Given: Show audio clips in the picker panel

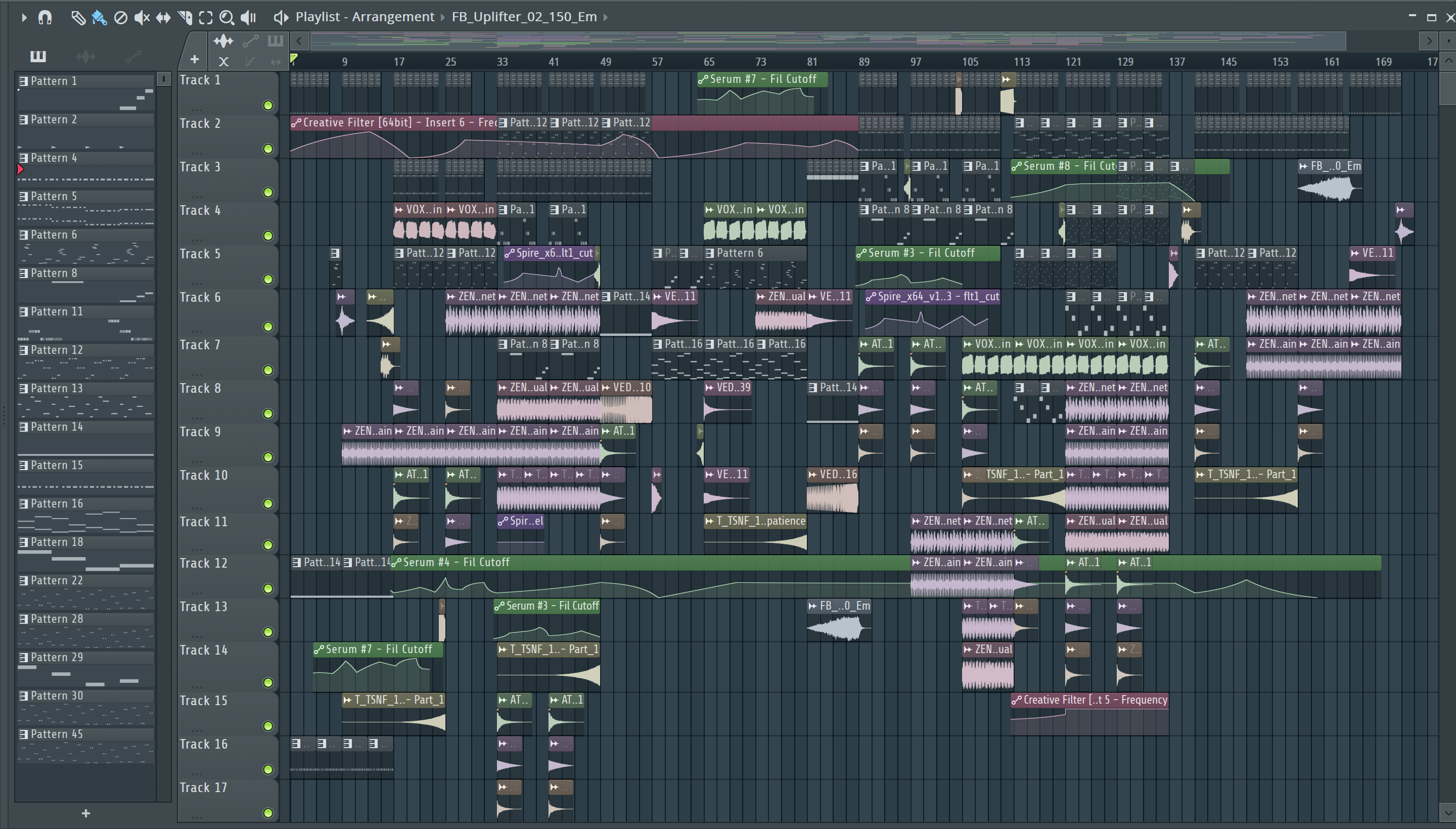Looking at the screenshot, I should click(85, 56).
